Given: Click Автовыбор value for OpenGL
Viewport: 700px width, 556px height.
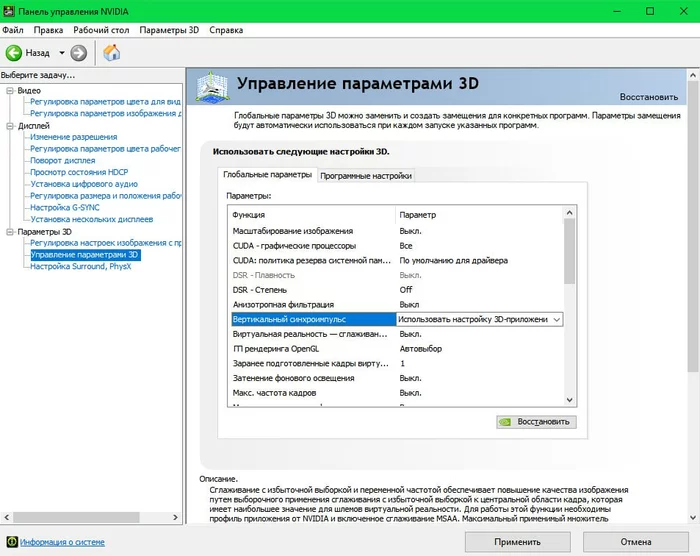Looking at the screenshot, I should (x=421, y=349).
